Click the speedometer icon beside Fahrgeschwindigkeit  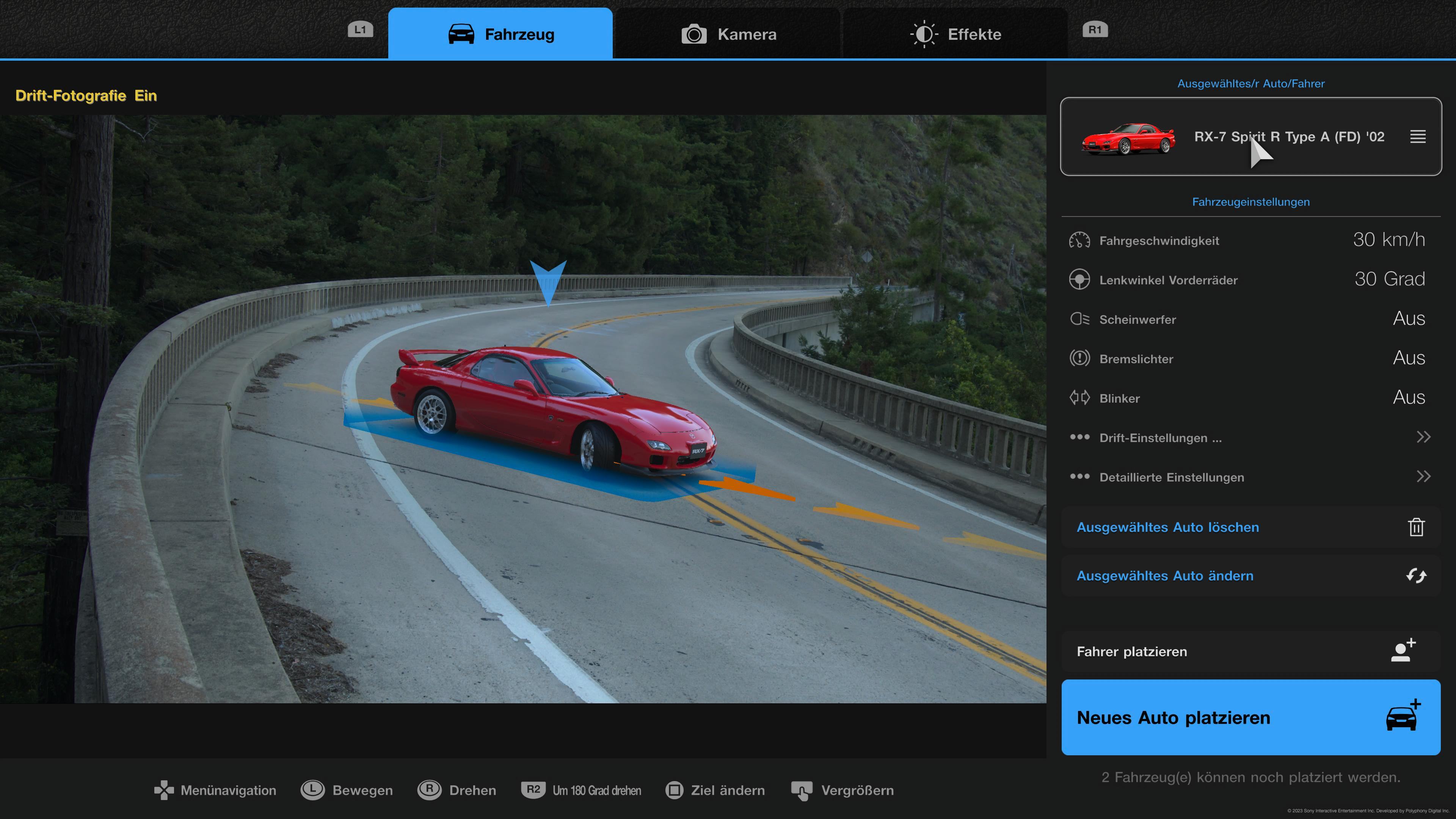(x=1079, y=240)
